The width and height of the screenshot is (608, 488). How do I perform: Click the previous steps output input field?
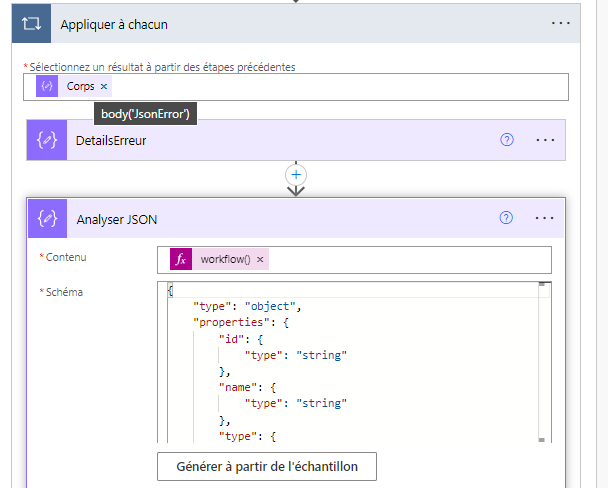tap(330, 87)
